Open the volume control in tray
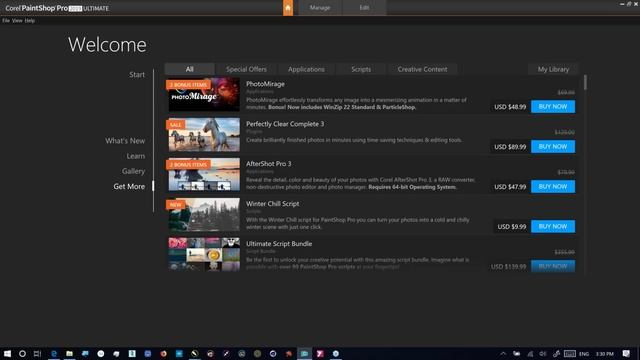Image resolution: width=640 pixels, height=360 pixels. pos(543,354)
